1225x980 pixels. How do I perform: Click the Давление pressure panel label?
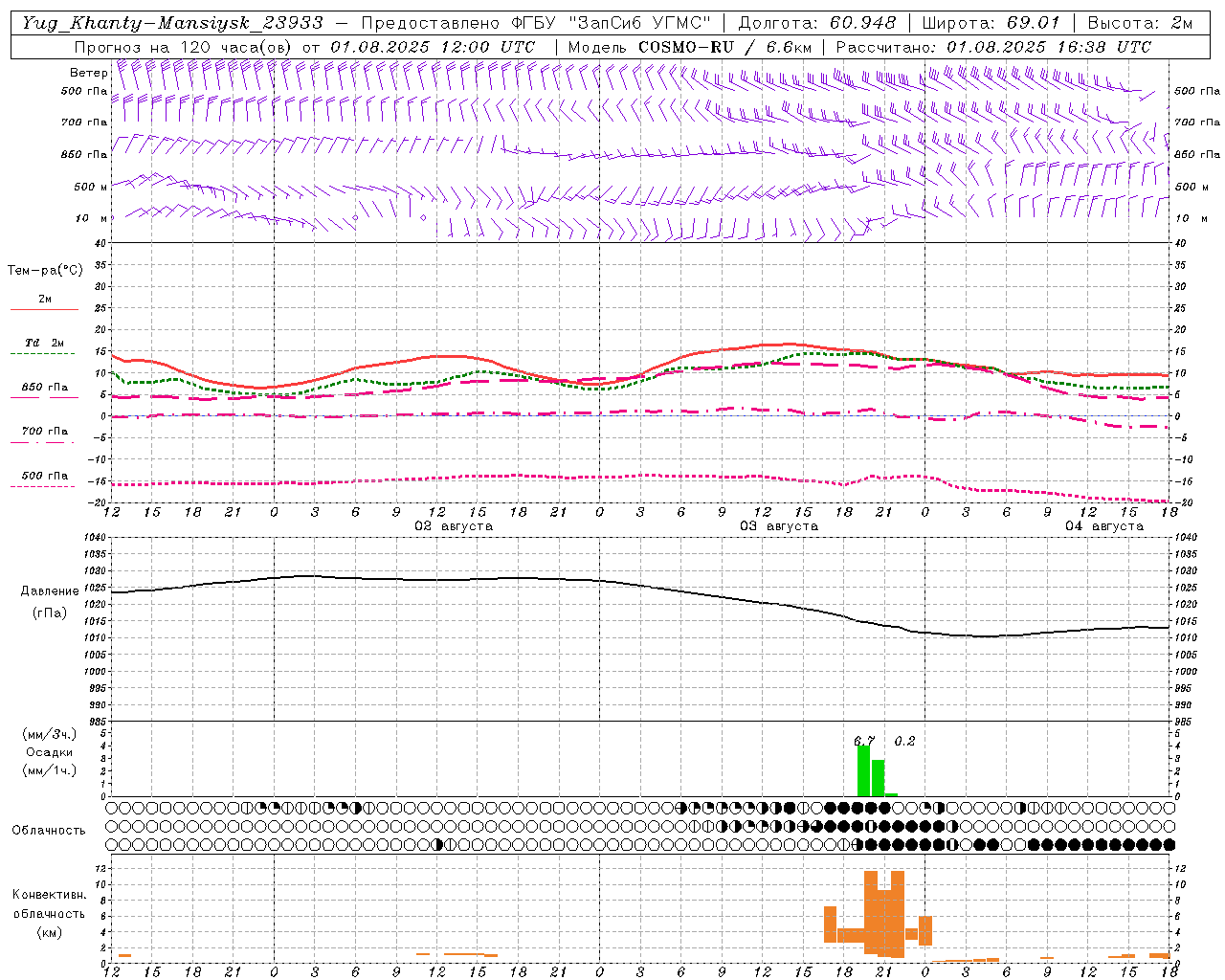[50, 591]
